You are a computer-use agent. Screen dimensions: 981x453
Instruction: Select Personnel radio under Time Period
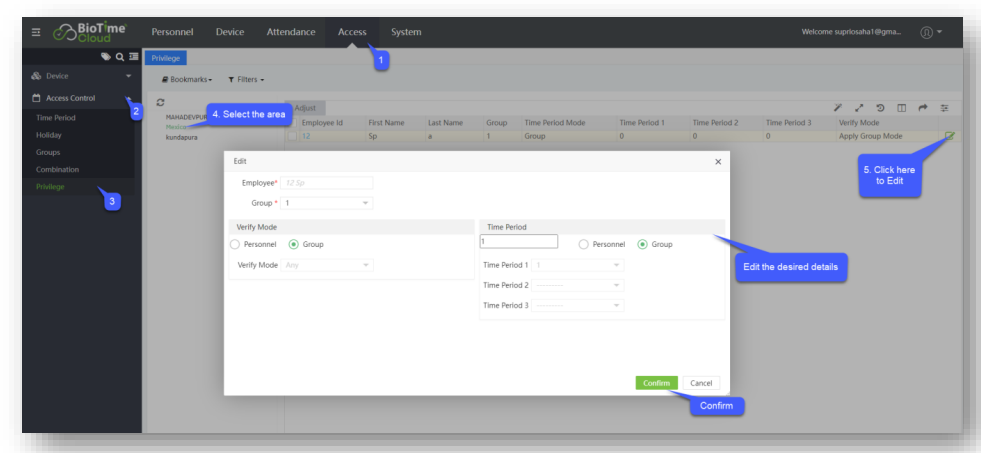point(584,244)
